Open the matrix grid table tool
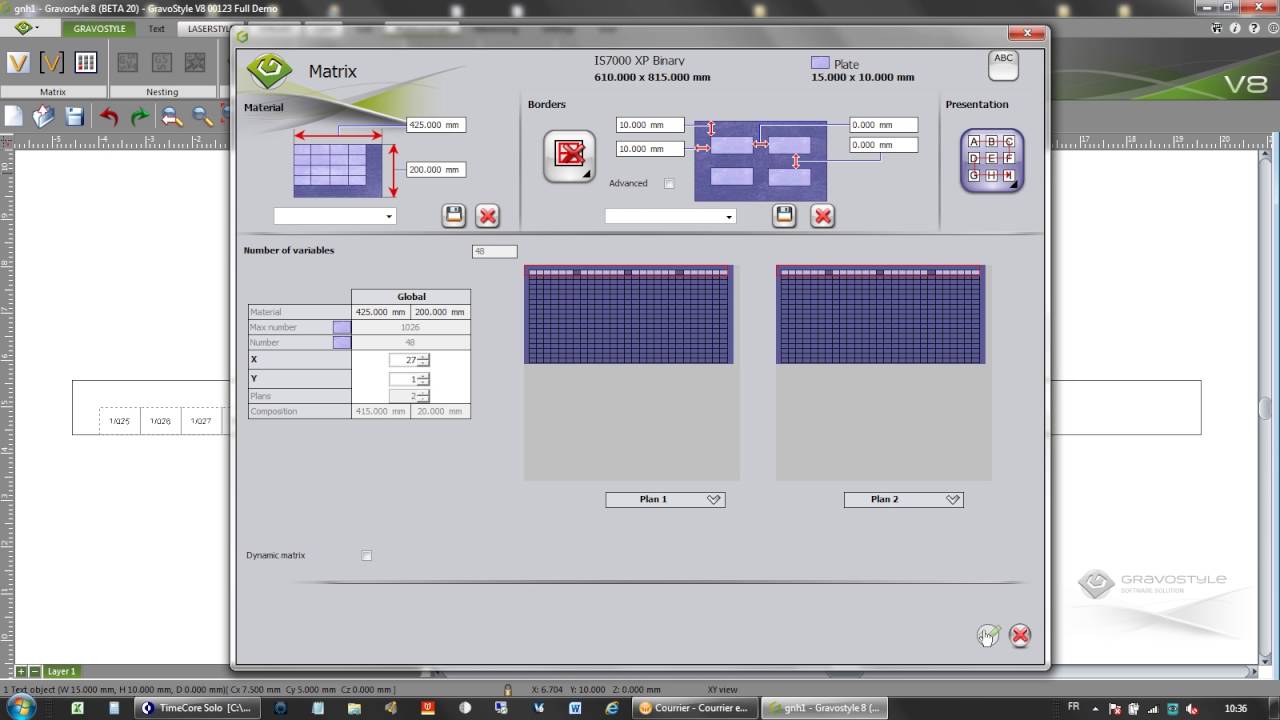1280x720 pixels. tap(86, 63)
